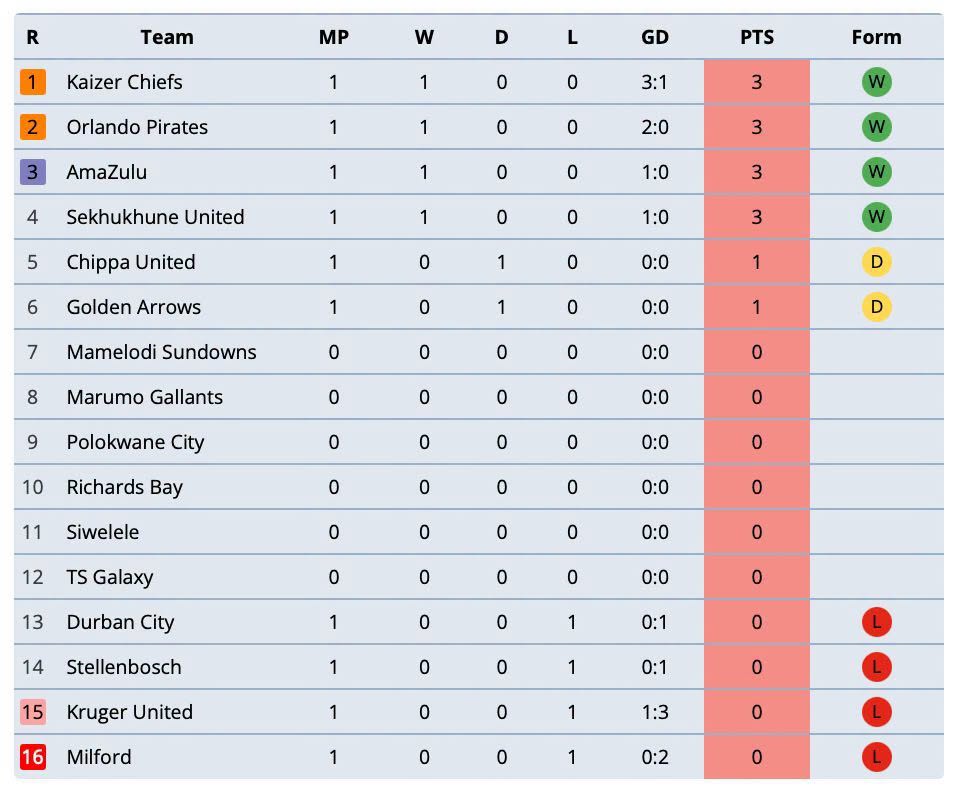
Task: Click Sekhukhune United green W form badge
Action: (876, 217)
